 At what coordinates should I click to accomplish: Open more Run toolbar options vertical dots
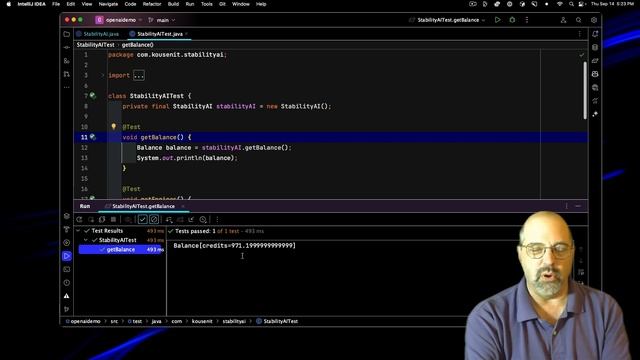click(217, 220)
